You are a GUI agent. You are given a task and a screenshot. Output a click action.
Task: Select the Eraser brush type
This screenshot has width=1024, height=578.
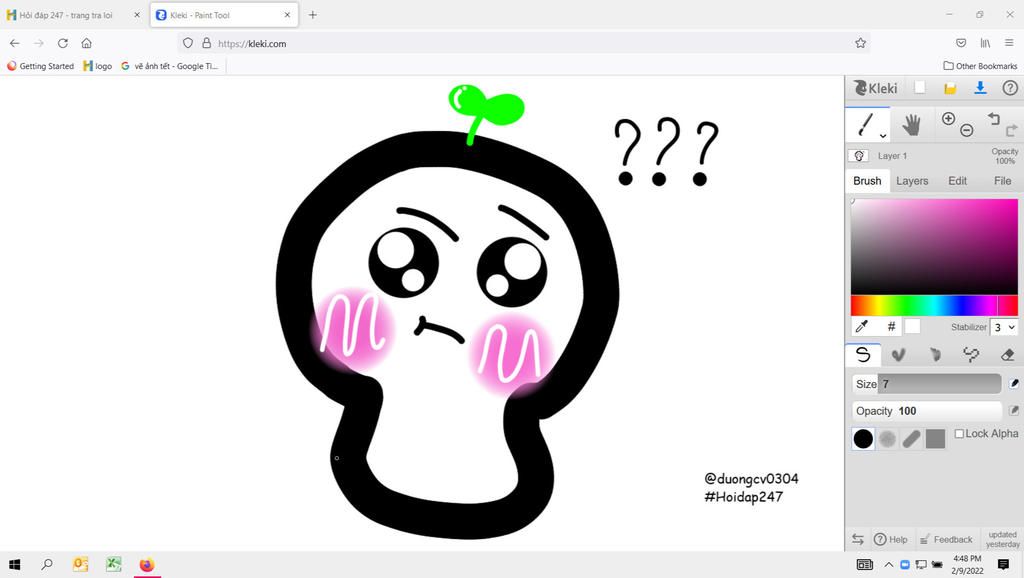(1007, 354)
